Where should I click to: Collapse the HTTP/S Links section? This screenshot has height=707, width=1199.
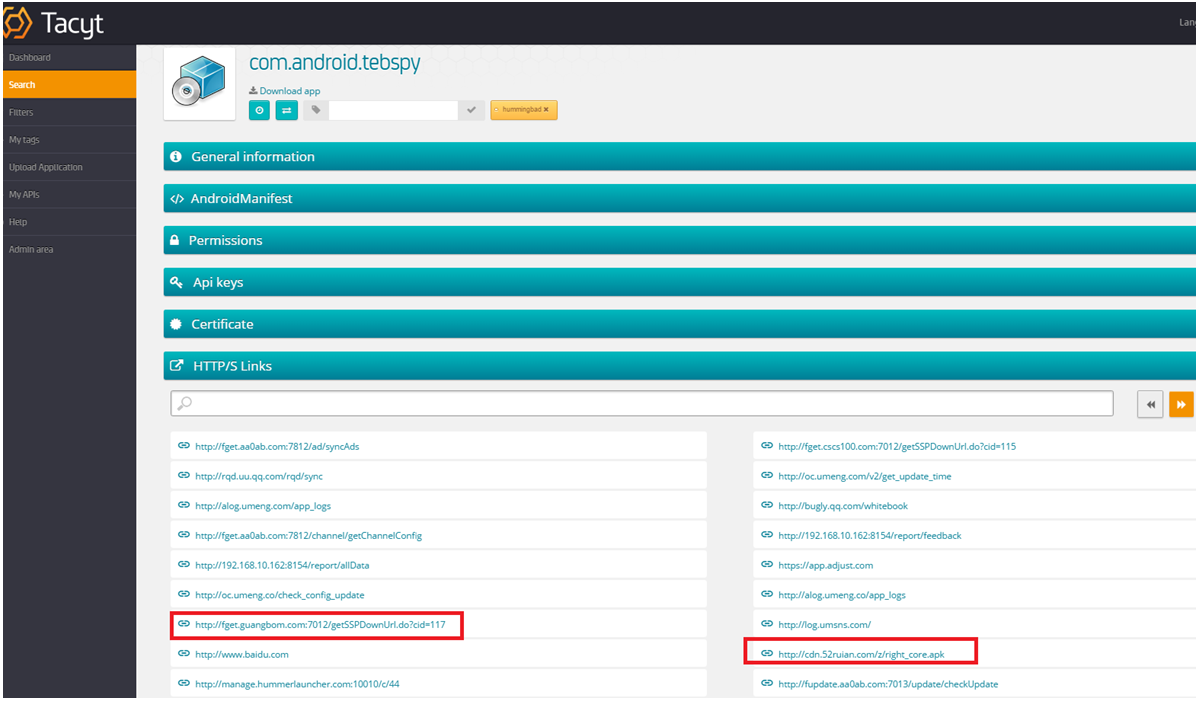(680, 366)
